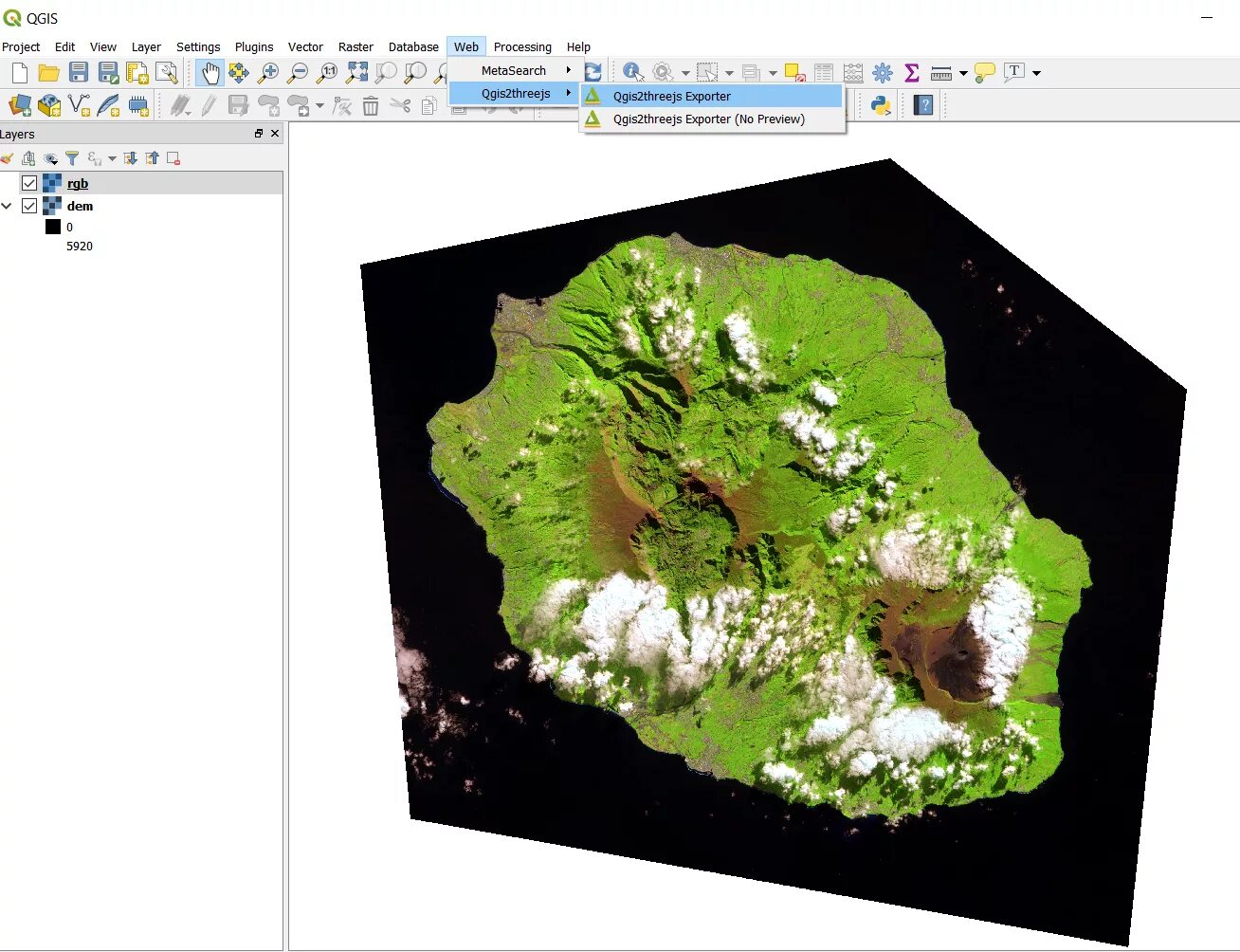Choose Qgis2threejs Exporter (No Preview)
The height and width of the screenshot is (952, 1240).
[711, 119]
